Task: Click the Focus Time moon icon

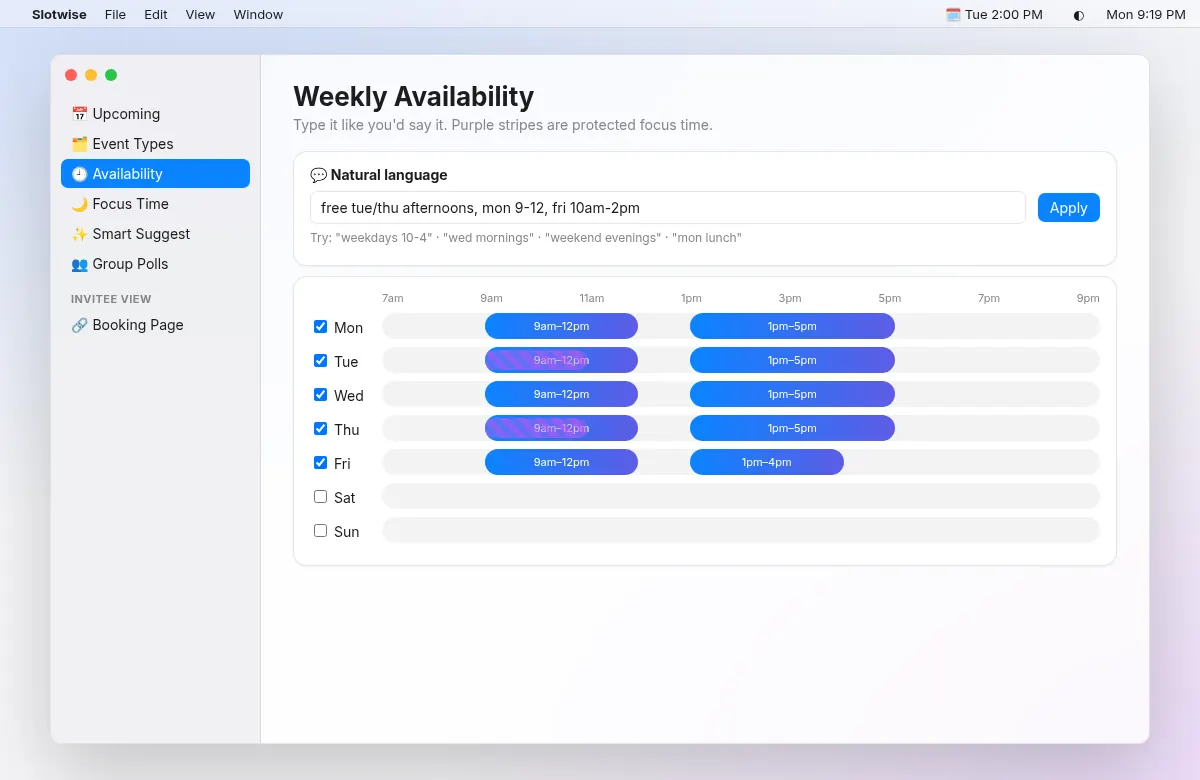Action: (x=79, y=204)
